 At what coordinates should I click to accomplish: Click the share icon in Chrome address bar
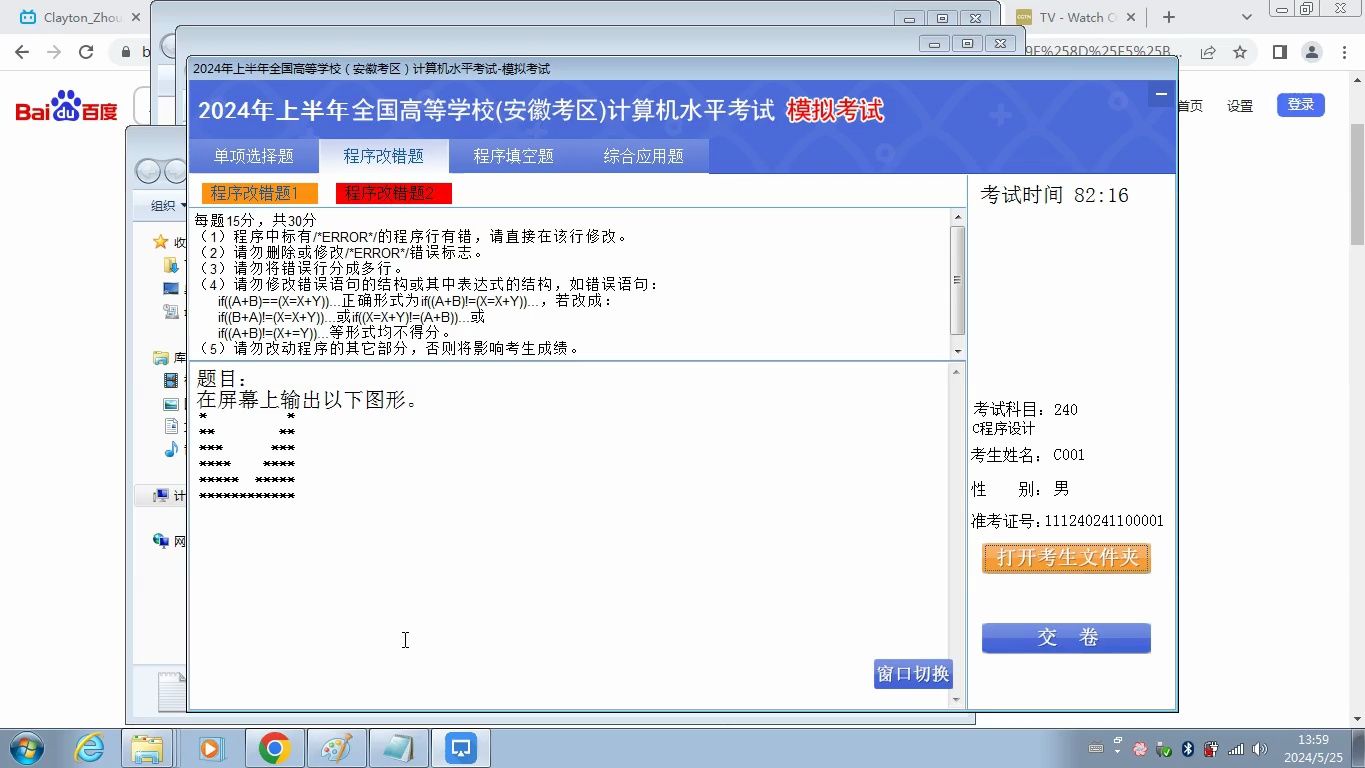pos(1208,52)
